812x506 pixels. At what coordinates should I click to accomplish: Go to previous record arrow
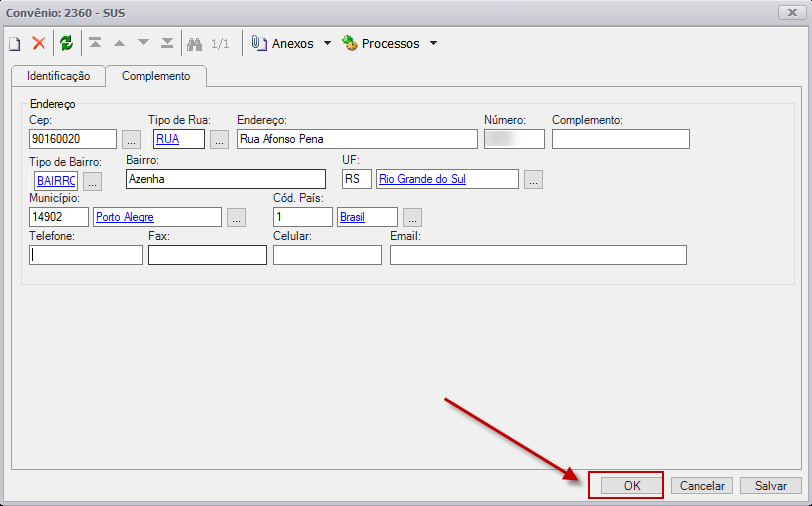(x=120, y=44)
